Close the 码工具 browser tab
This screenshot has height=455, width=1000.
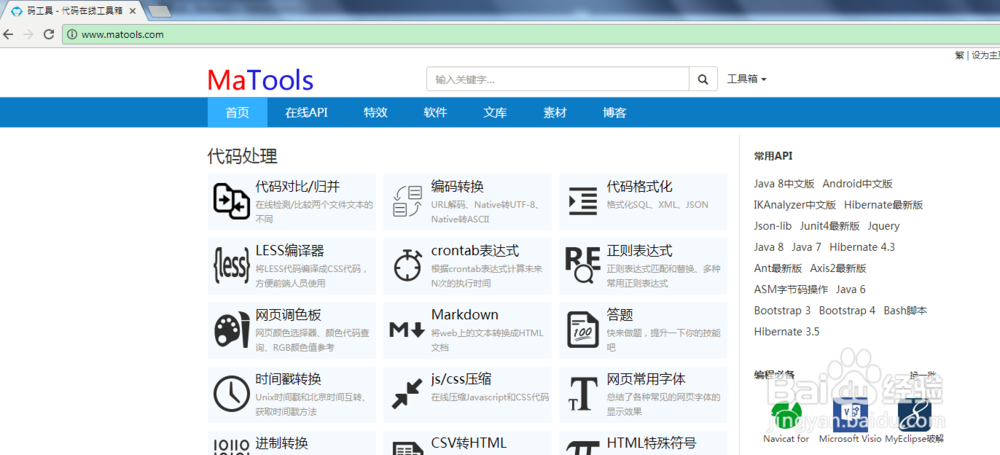coord(133,11)
